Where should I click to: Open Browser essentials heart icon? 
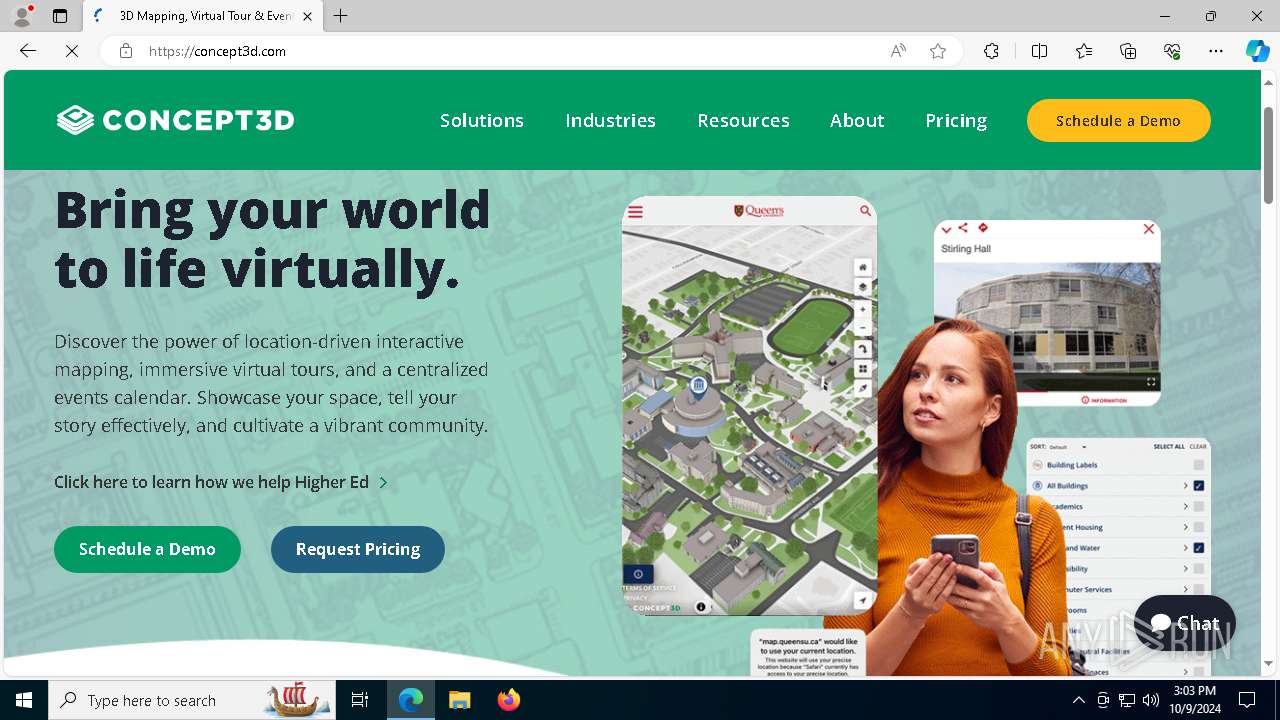coord(1172,51)
